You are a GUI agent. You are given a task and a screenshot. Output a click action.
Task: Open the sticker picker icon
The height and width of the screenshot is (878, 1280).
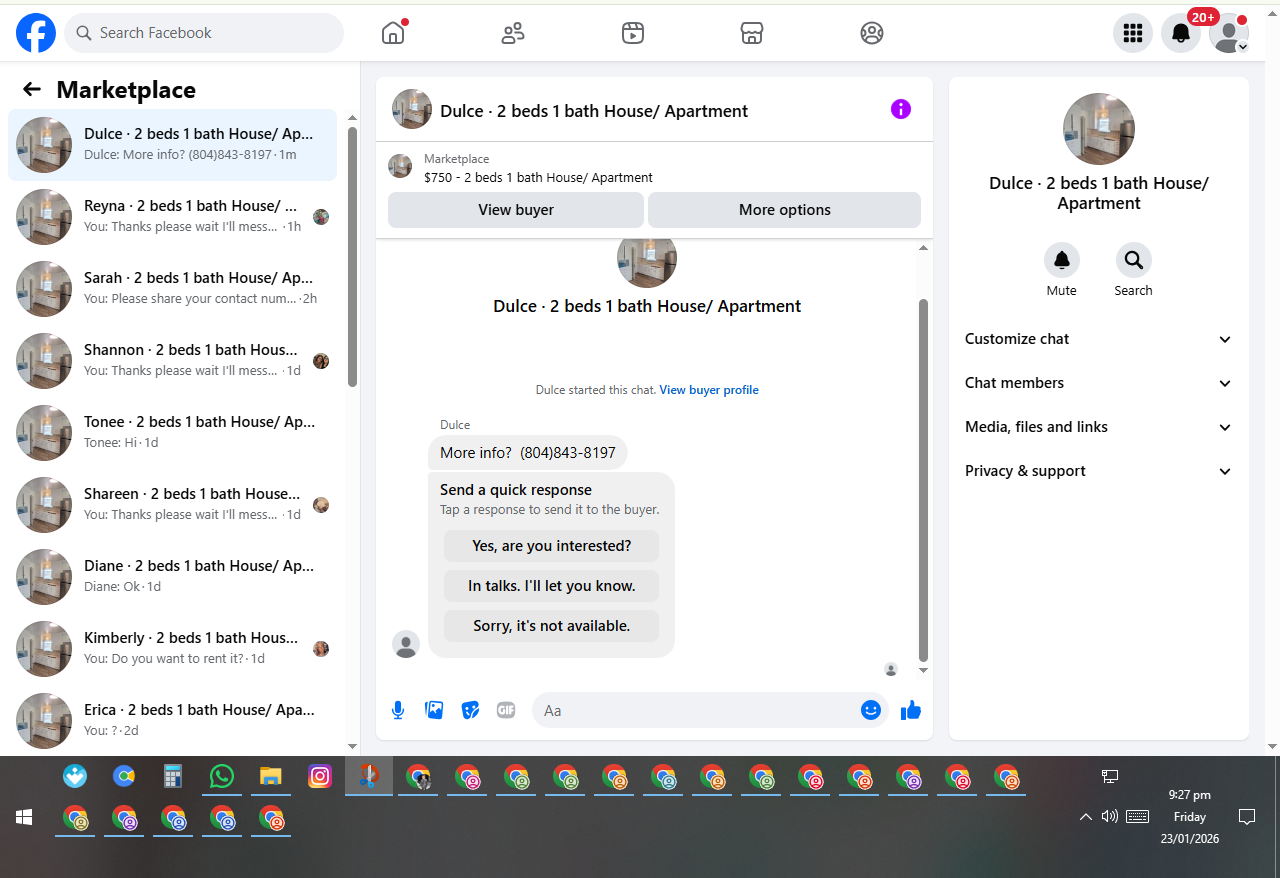(470, 710)
